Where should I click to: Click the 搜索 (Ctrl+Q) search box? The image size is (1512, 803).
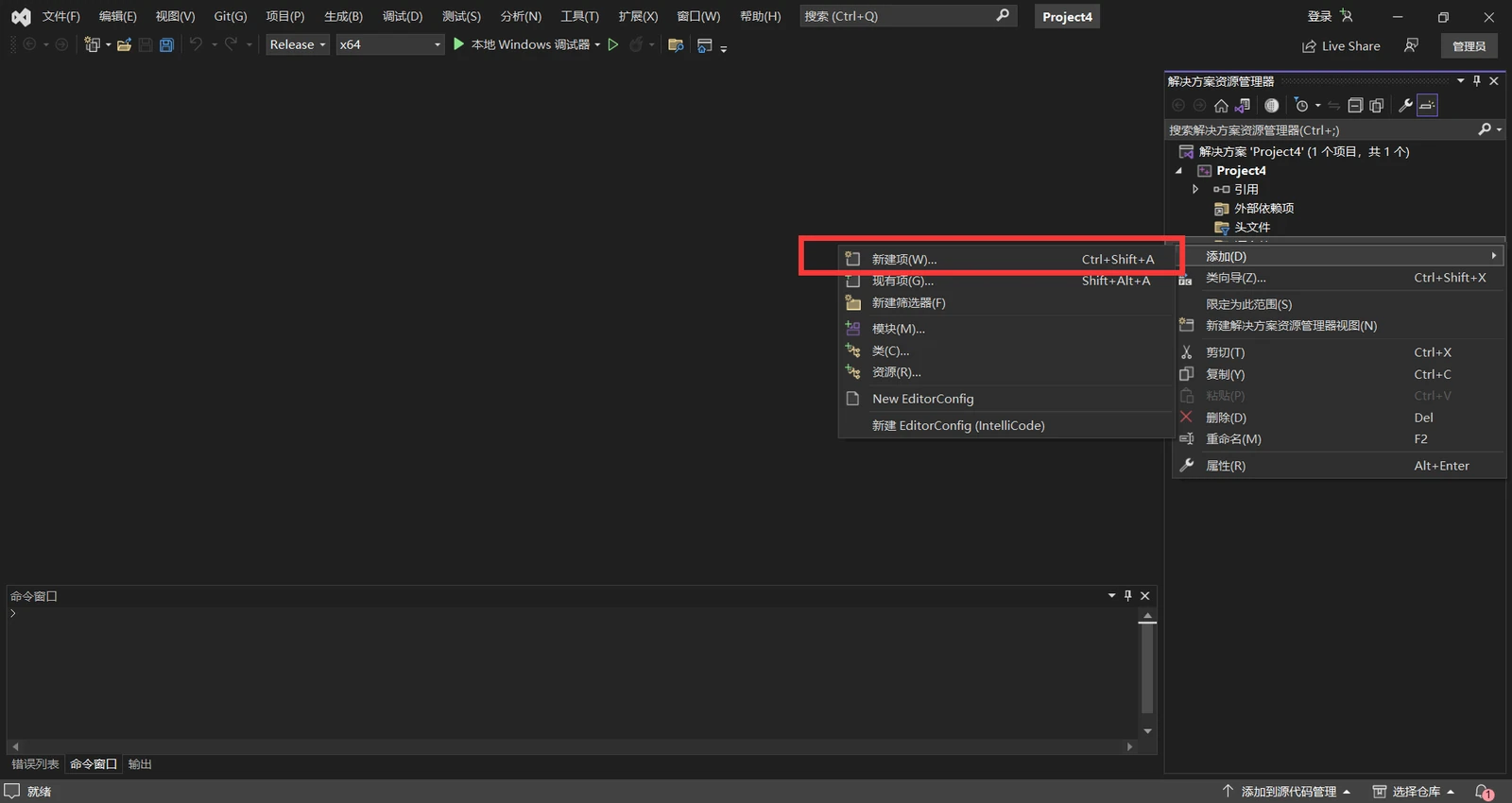tap(908, 16)
